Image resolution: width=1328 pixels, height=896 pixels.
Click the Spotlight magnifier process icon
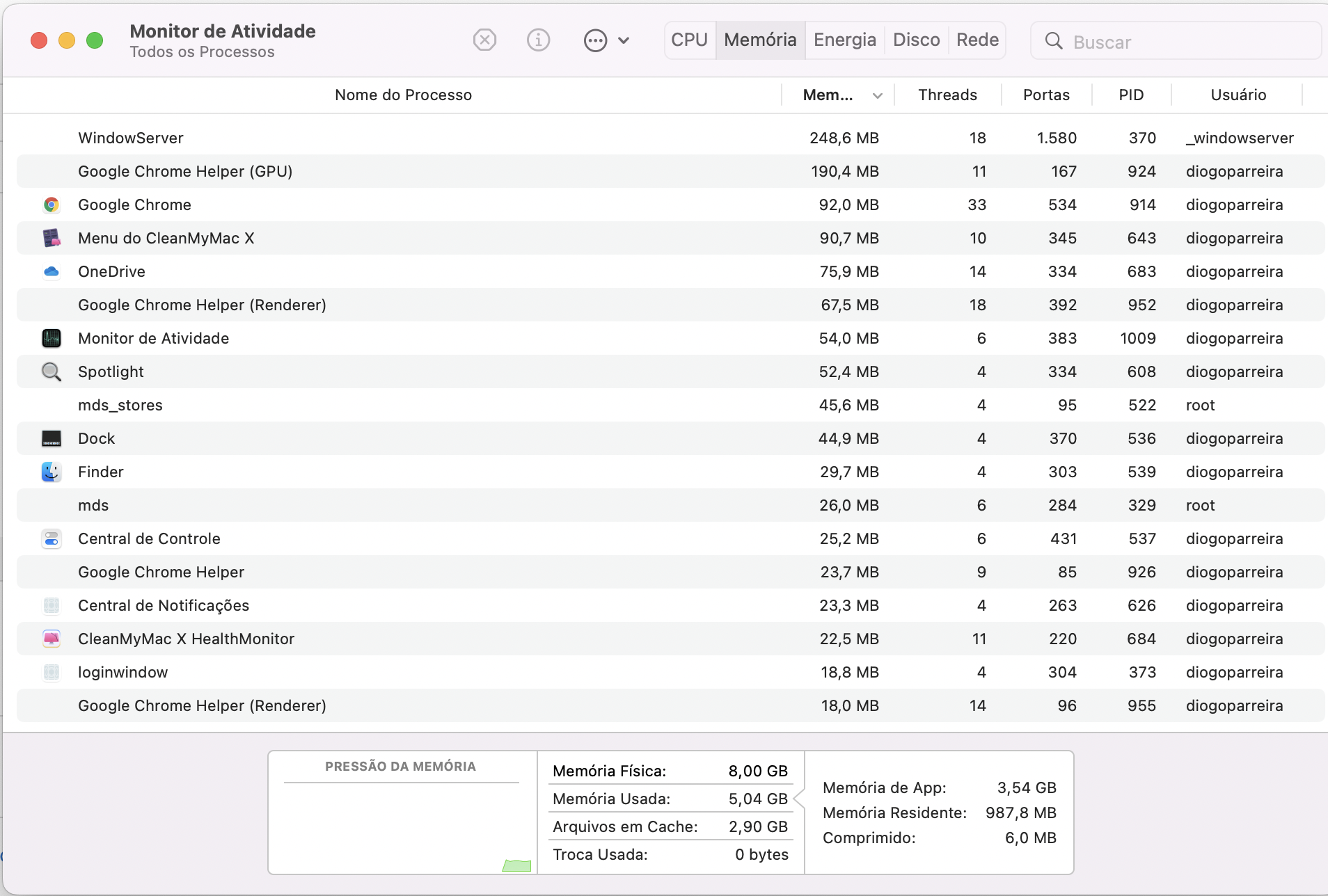coord(51,371)
